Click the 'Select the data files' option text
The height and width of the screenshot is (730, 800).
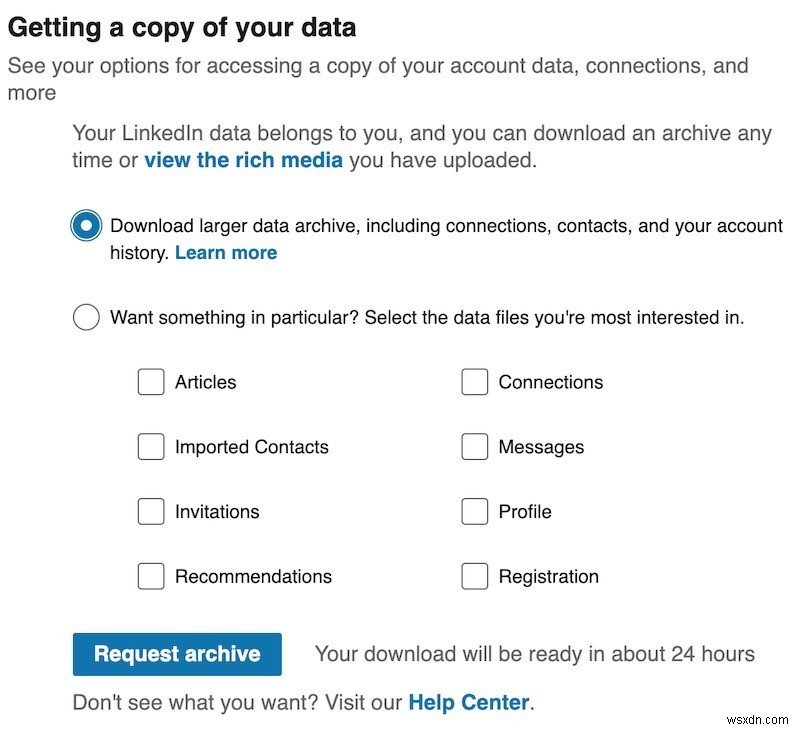point(553,318)
